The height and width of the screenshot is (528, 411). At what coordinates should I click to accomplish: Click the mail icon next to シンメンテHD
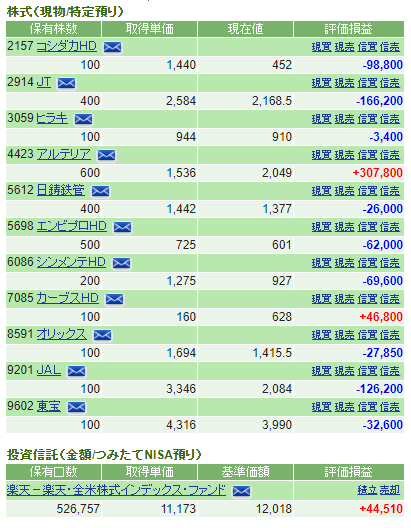click(122, 263)
